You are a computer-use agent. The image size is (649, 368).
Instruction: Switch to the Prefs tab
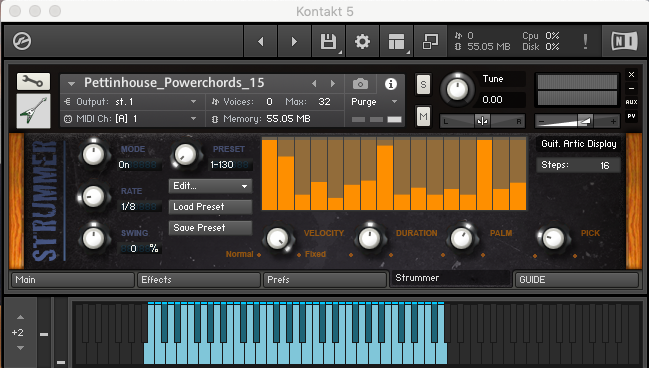pyautogui.click(x=325, y=280)
